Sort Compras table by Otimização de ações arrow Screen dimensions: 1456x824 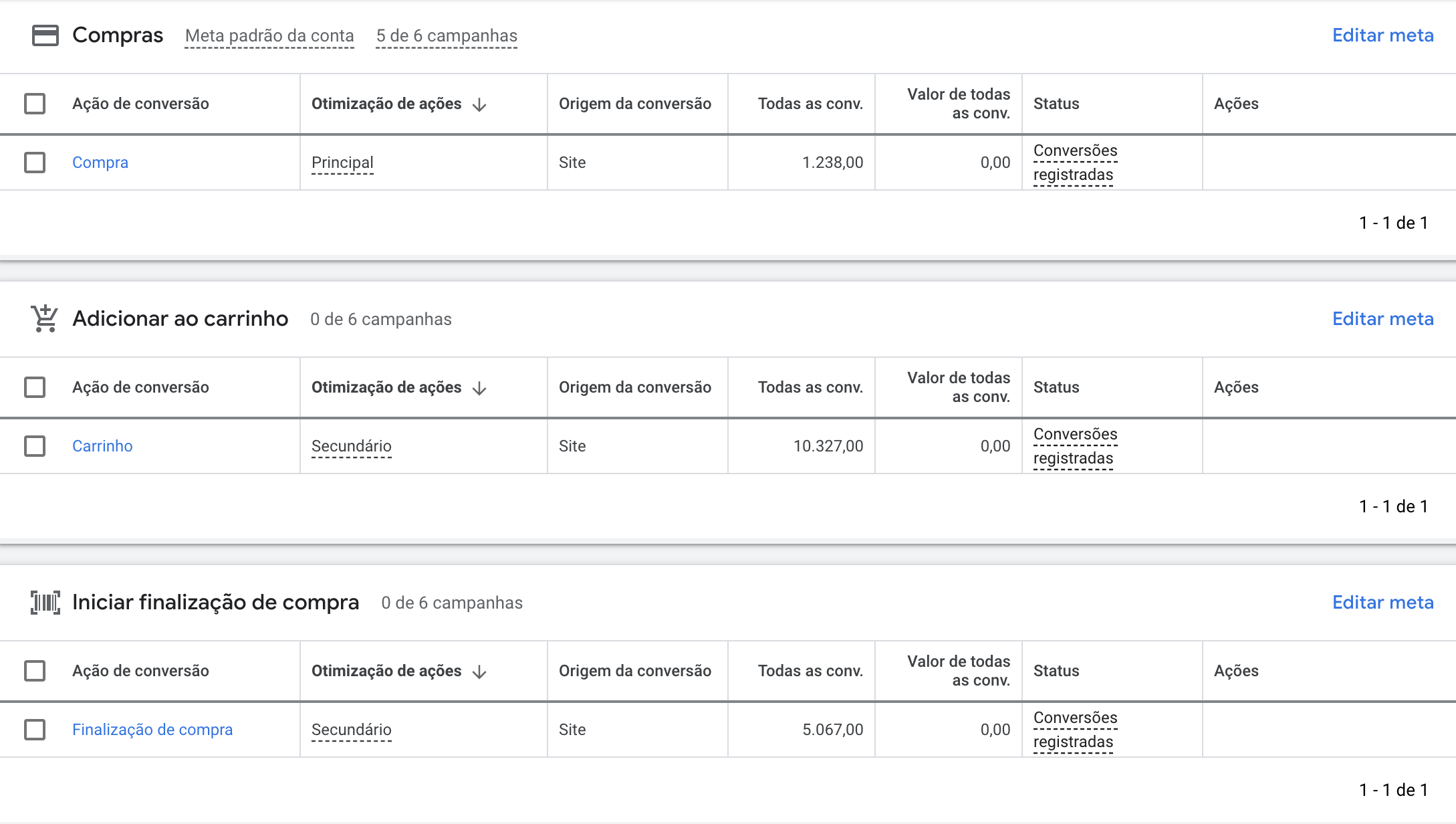[x=479, y=104]
